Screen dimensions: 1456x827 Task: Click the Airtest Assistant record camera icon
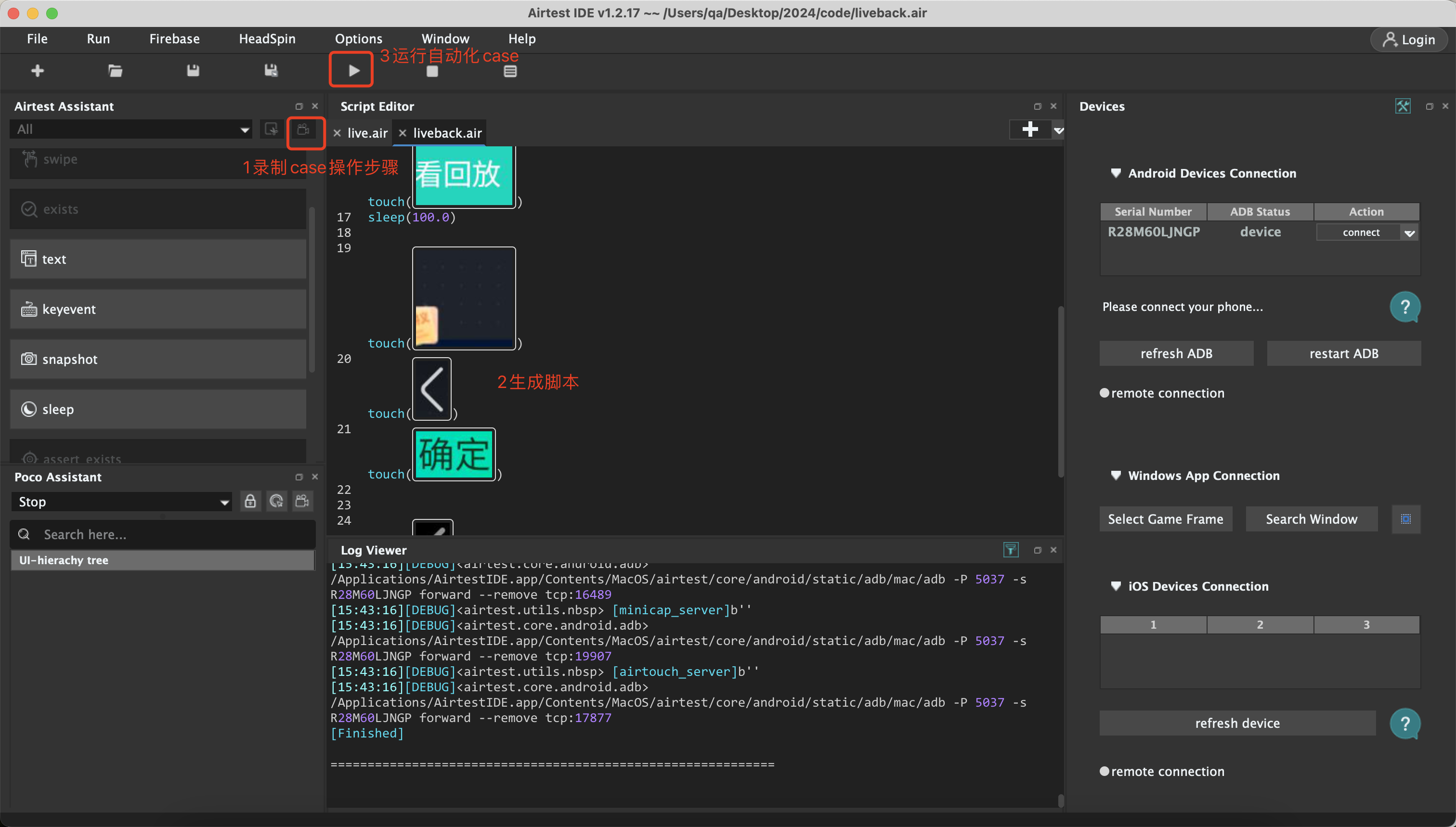tap(303, 129)
